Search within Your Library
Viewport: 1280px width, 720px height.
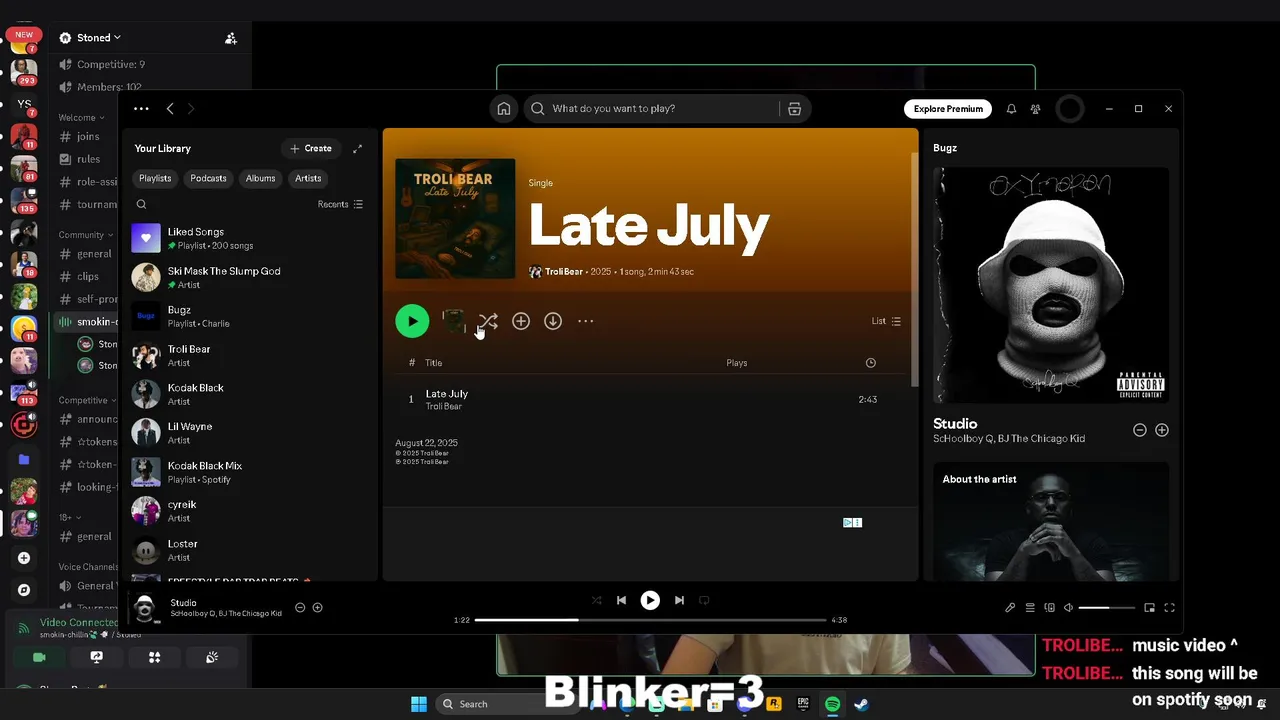click(141, 204)
